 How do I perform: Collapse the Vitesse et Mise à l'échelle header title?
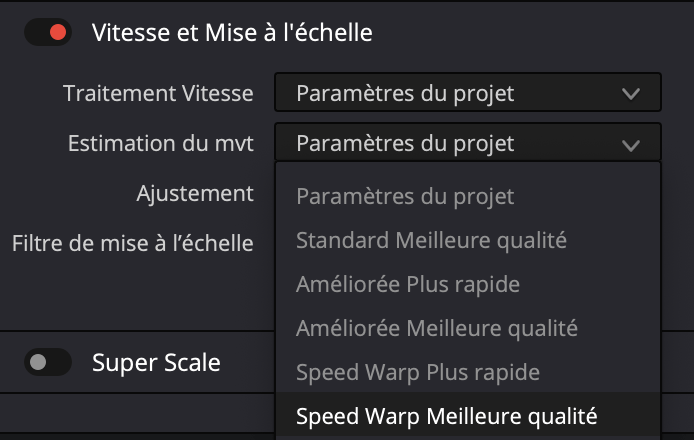coord(232,32)
